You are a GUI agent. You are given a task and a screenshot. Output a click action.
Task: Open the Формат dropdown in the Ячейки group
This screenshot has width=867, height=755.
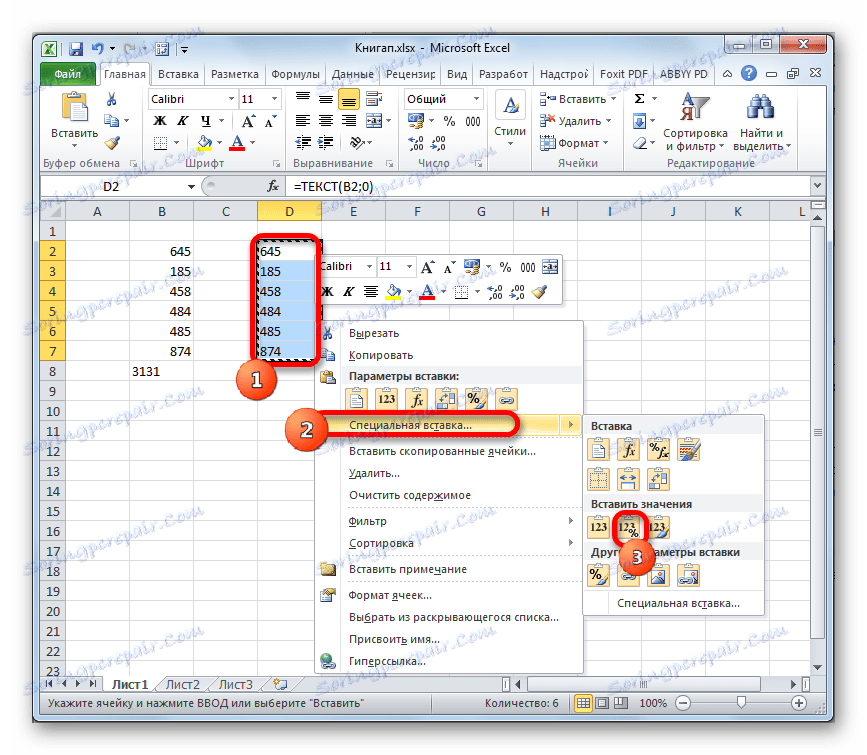[x=606, y=143]
